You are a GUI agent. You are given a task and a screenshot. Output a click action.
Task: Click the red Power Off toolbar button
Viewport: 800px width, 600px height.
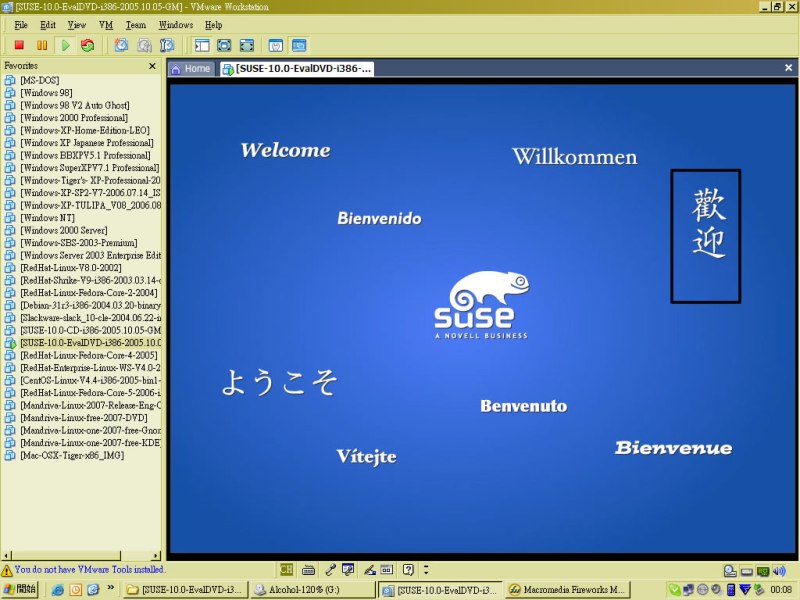19,45
